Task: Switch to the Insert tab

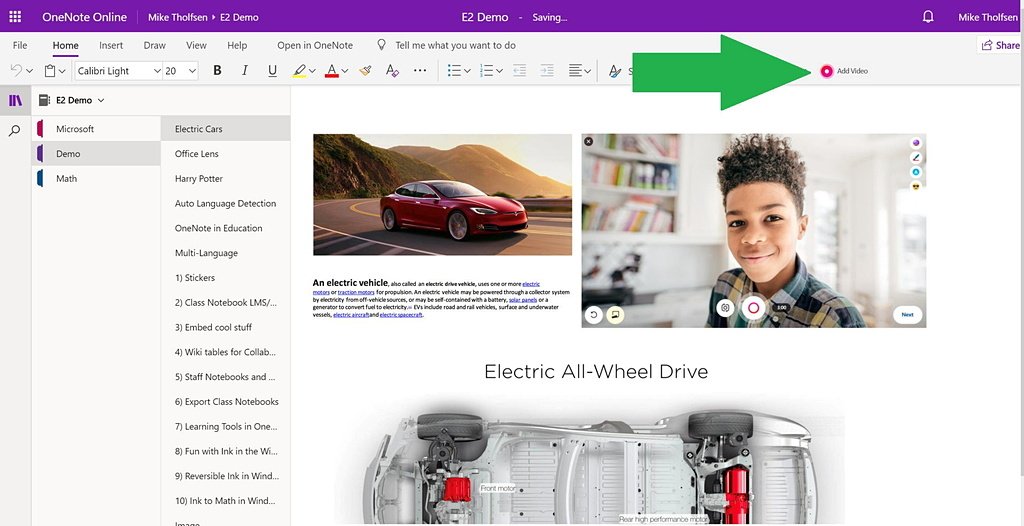Action: [111, 45]
